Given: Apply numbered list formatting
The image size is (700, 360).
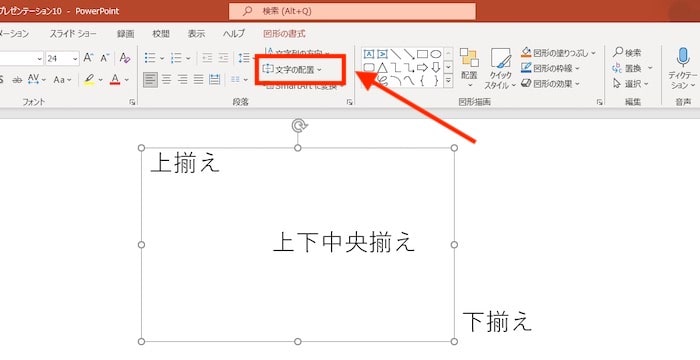Looking at the screenshot, I should (176, 58).
